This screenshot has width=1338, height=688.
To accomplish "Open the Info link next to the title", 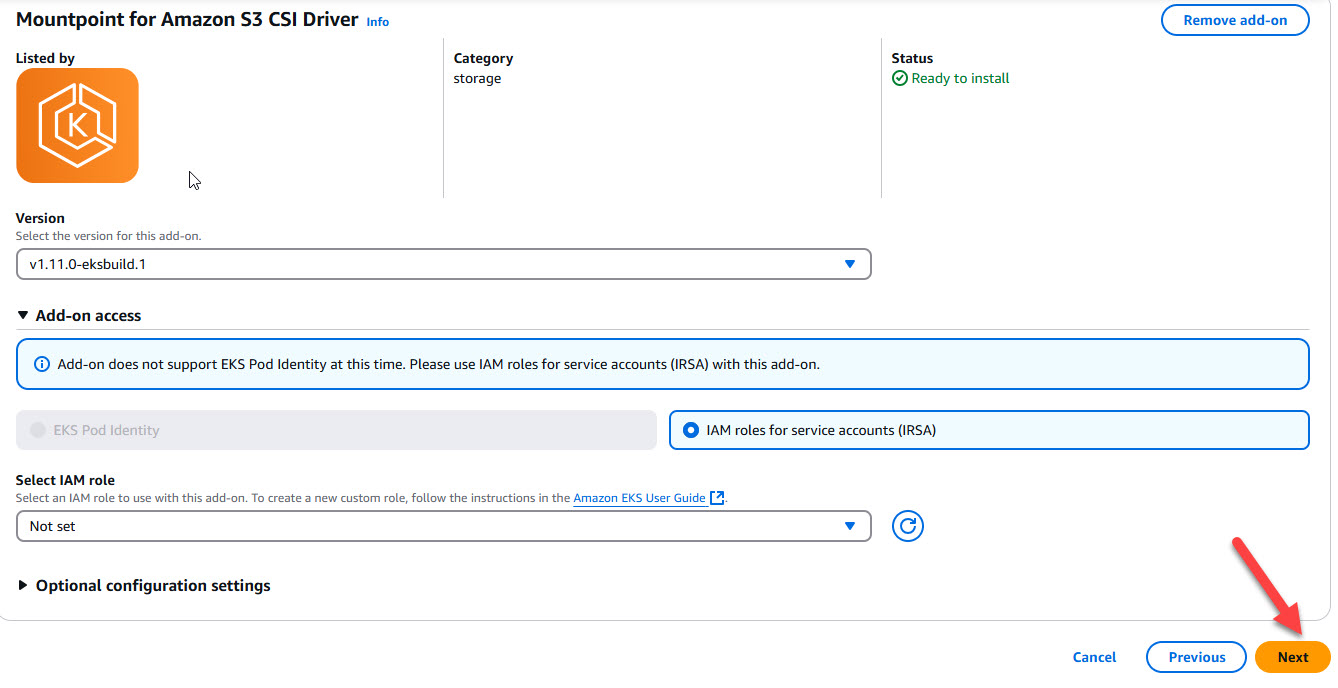I will click(378, 21).
